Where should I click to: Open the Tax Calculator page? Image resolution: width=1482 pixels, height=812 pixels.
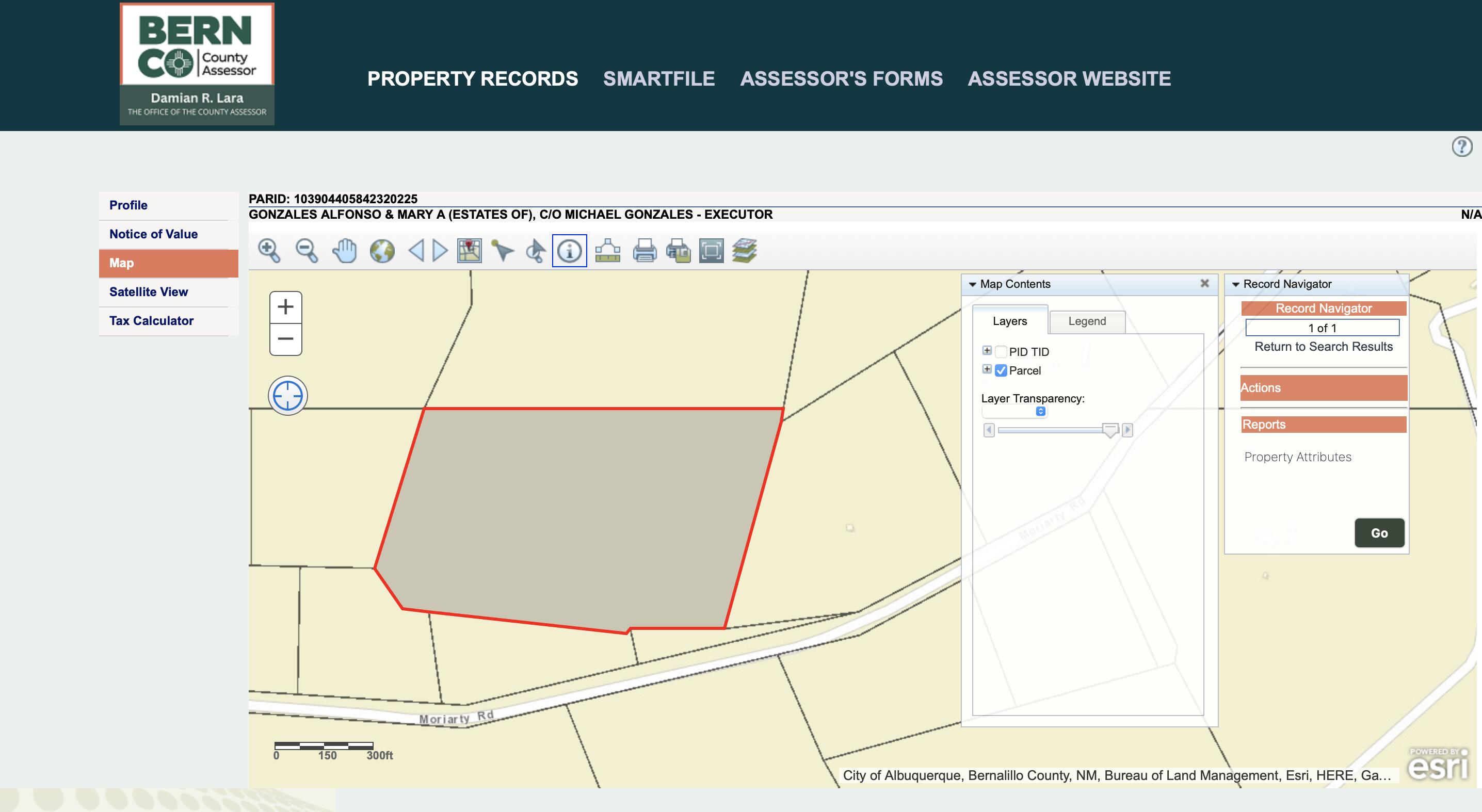(151, 320)
